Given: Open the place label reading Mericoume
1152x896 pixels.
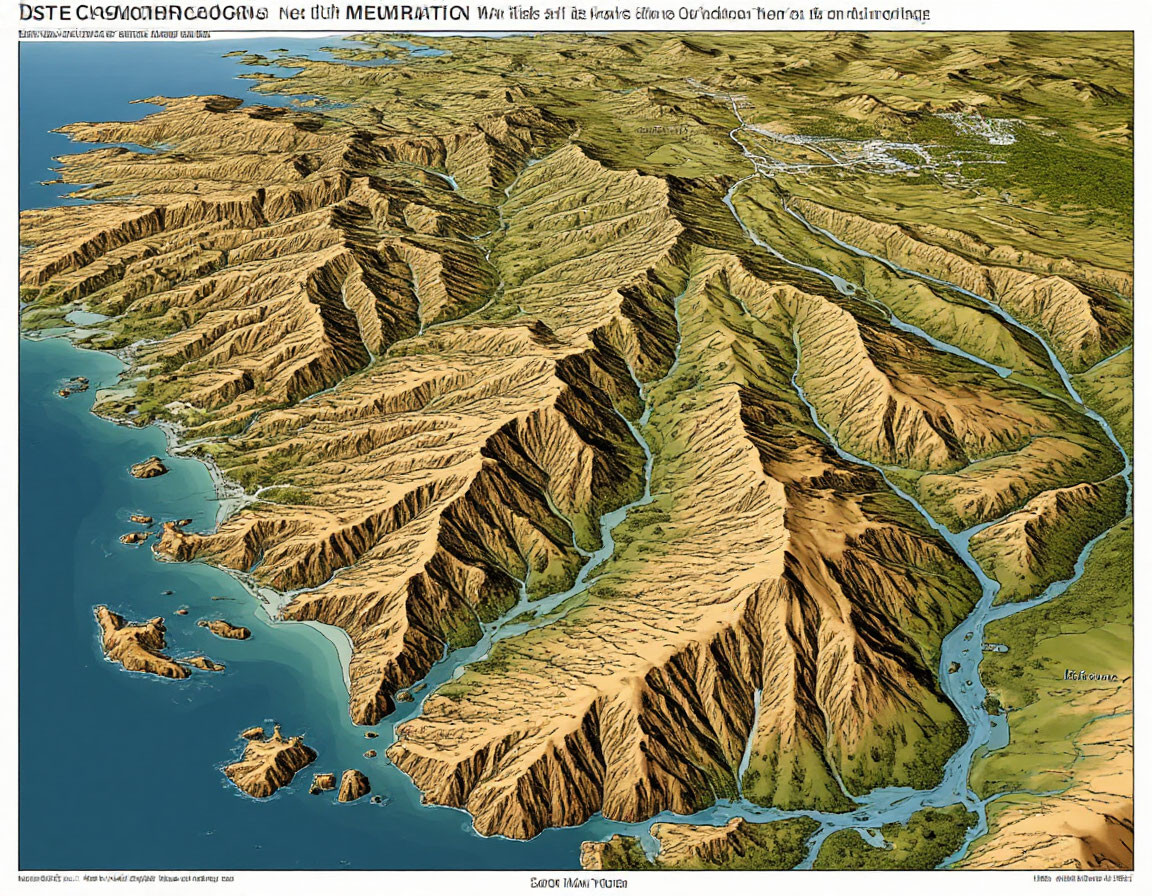Looking at the screenshot, I should [1091, 677].
